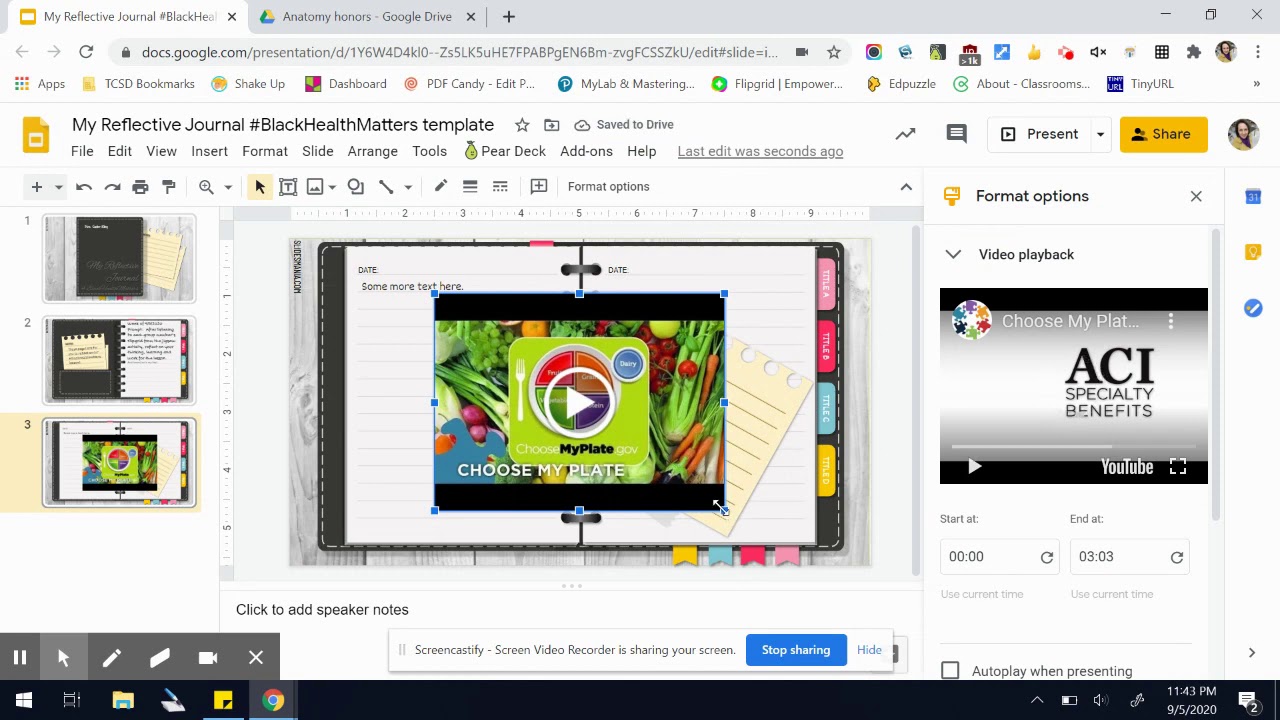This screenshot has width=1280, height=720.
Task: Add a new slide with the plus icon
Action: (x=36, y=187)
